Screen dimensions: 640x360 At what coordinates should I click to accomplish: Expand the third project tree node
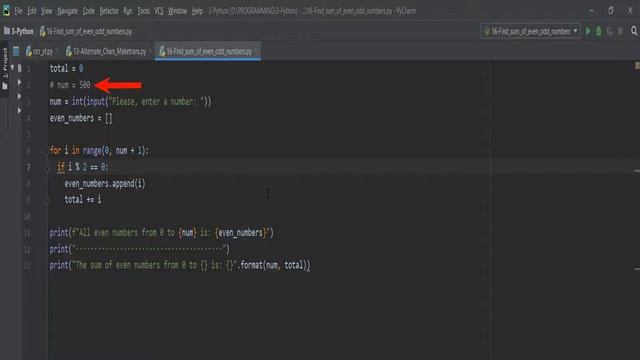[19, 96]
